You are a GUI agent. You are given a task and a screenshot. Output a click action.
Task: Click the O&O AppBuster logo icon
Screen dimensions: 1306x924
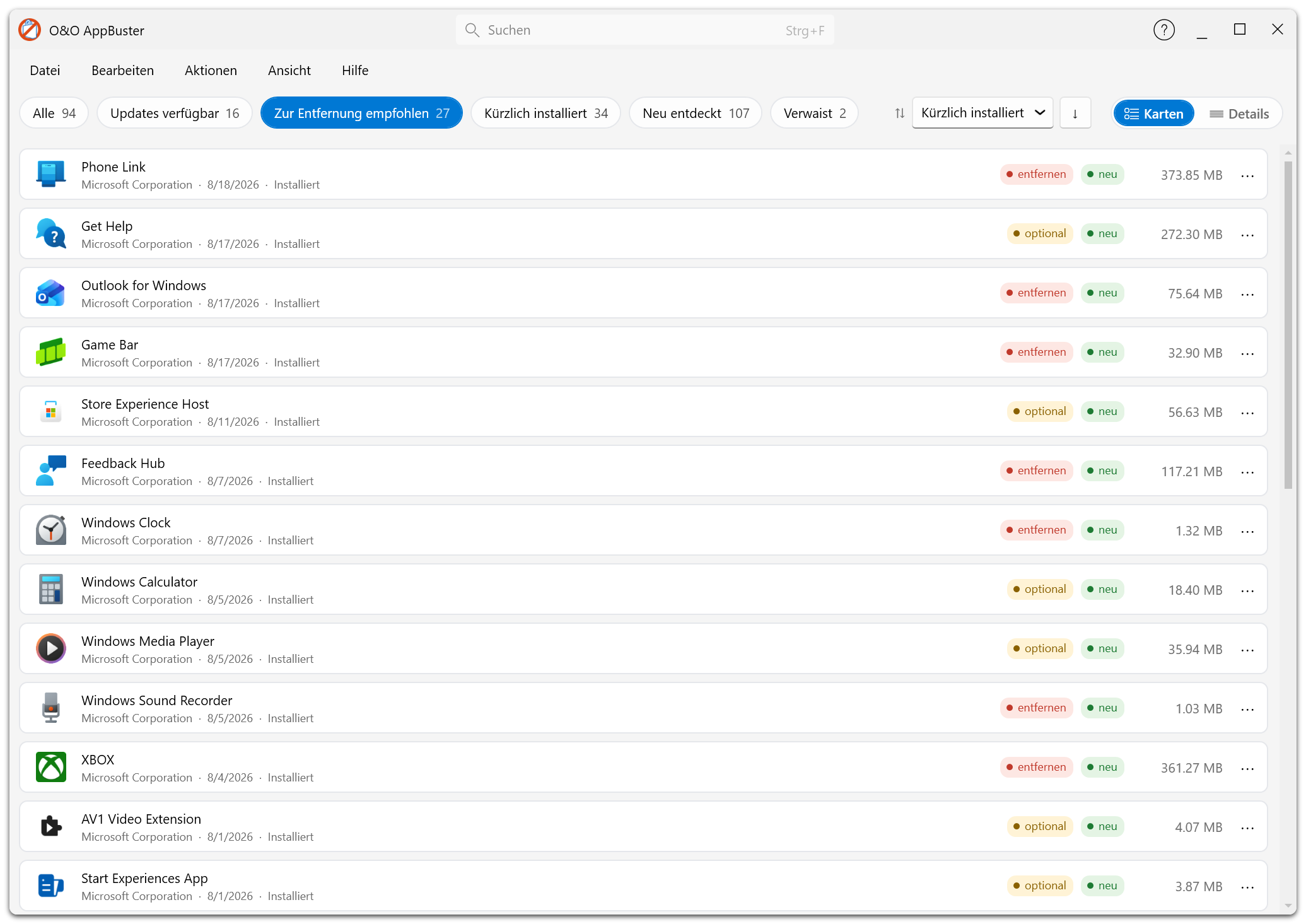pyautogui.click(x=30, y=30)
